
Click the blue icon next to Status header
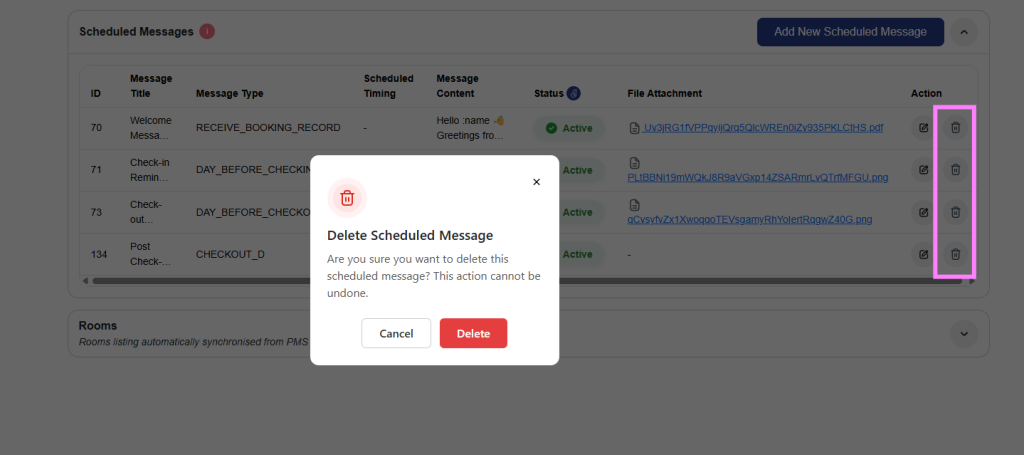coord(574,93)
